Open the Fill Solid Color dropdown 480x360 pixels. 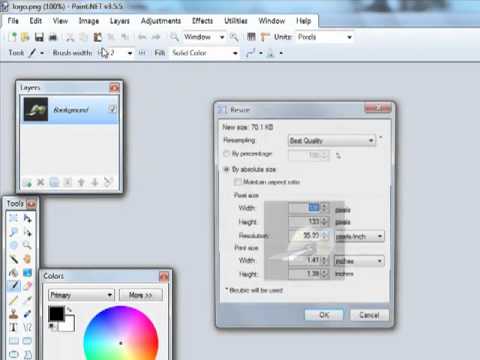pyautogui.click(x=205, y=53)
